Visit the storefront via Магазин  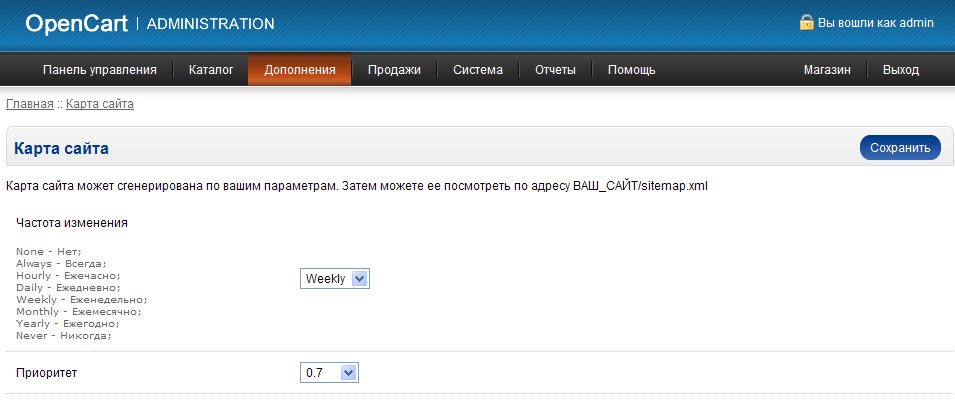(827, 70)
